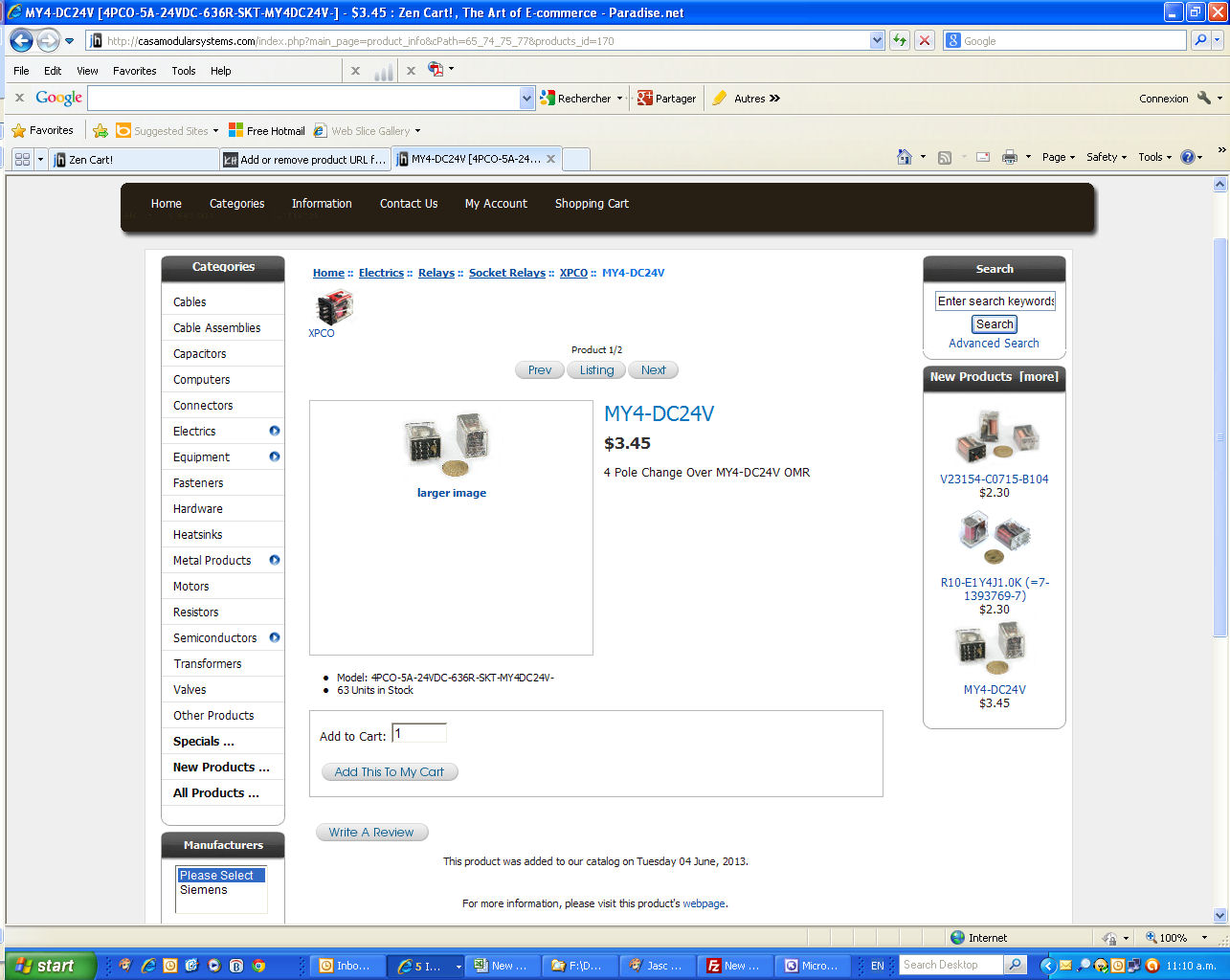1230x980 pixels.
Task: Open the Quick Tabs grid icon
Action: (x=23, y=159)
